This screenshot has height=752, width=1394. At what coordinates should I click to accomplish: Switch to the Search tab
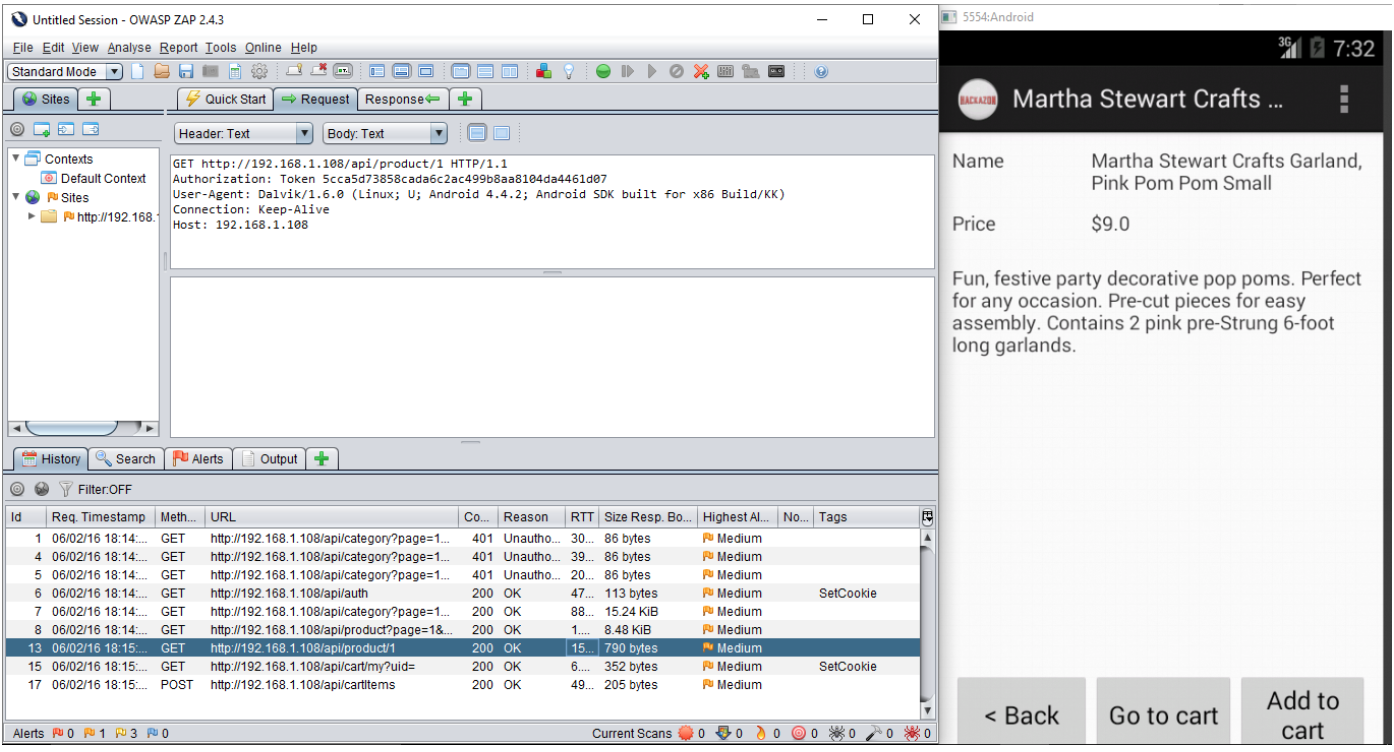click(x=126, y=459)
